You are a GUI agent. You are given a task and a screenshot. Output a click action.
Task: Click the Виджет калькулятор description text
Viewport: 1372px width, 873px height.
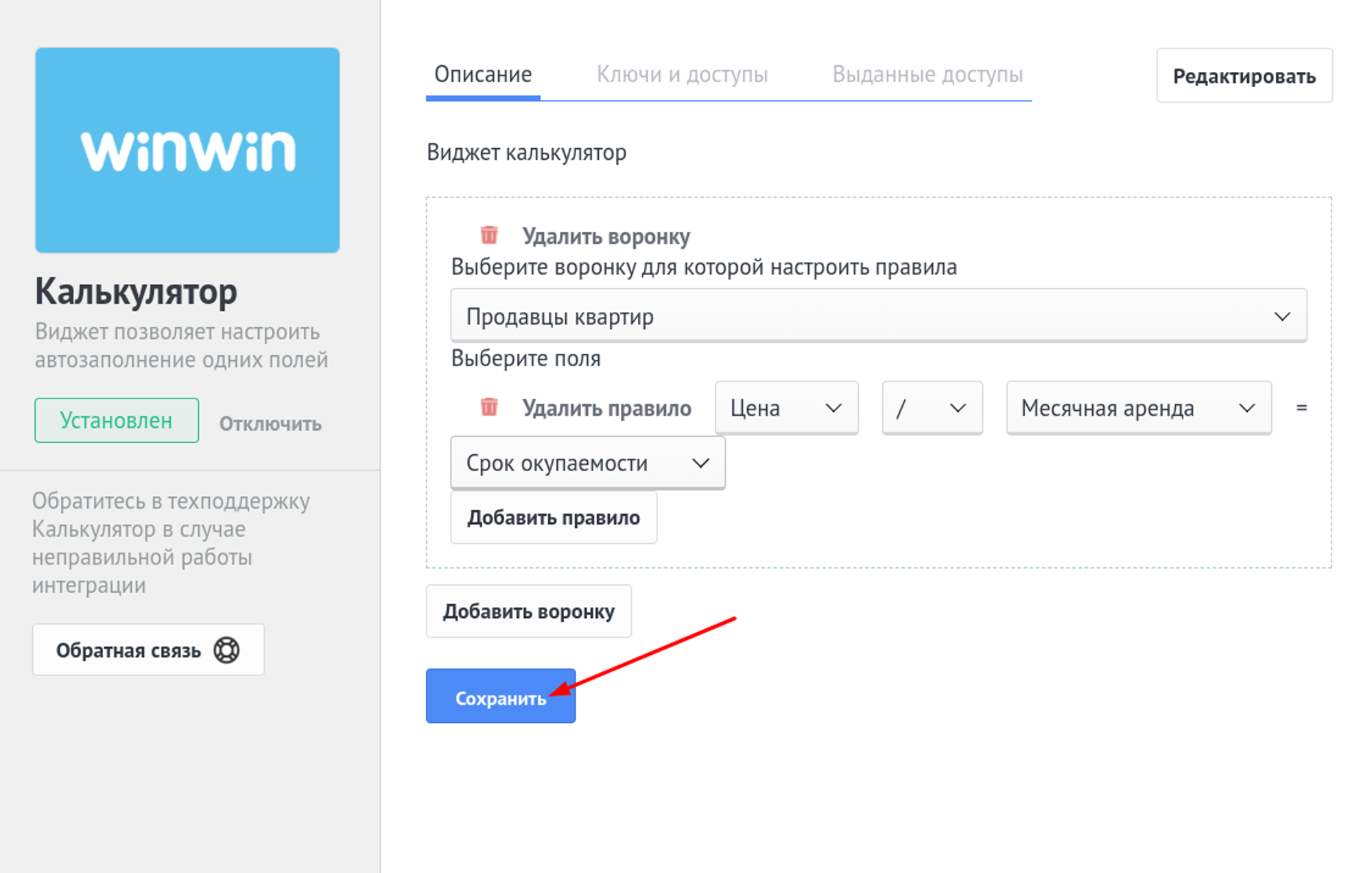tap(526, 152)
